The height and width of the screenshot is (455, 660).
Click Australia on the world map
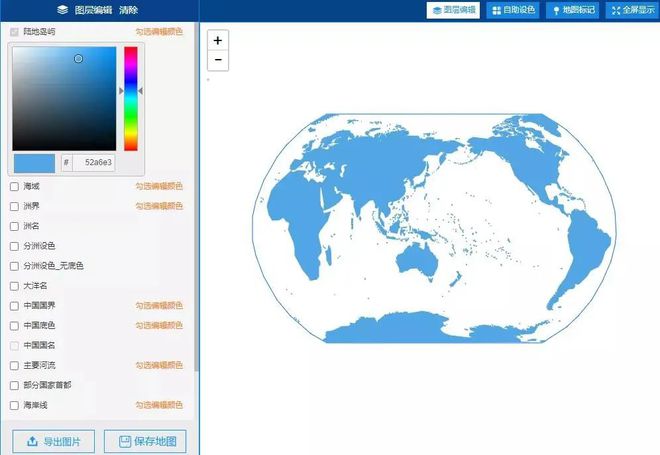[x=418, y=260]
